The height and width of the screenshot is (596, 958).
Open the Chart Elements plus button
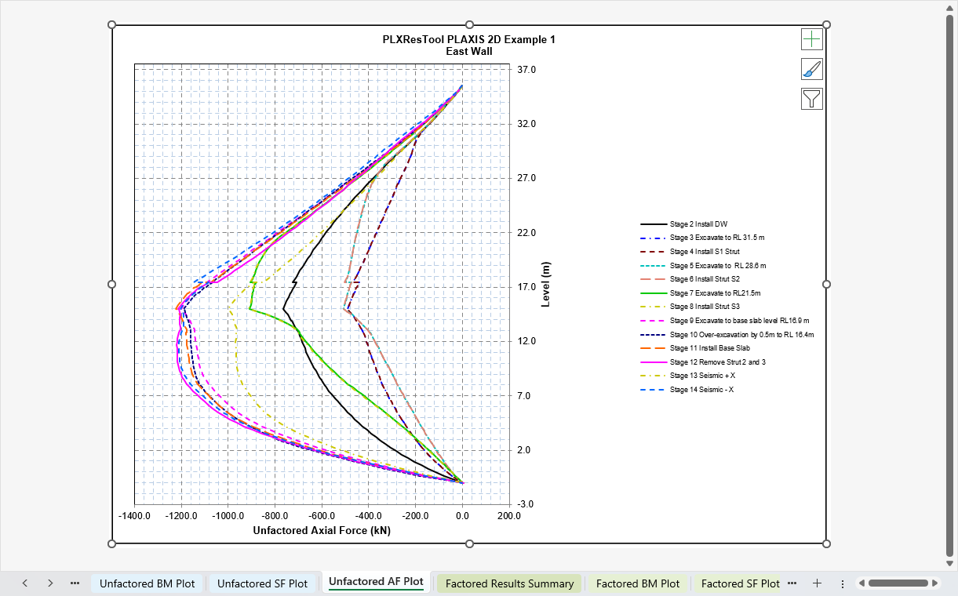click(x=811, y=39)
